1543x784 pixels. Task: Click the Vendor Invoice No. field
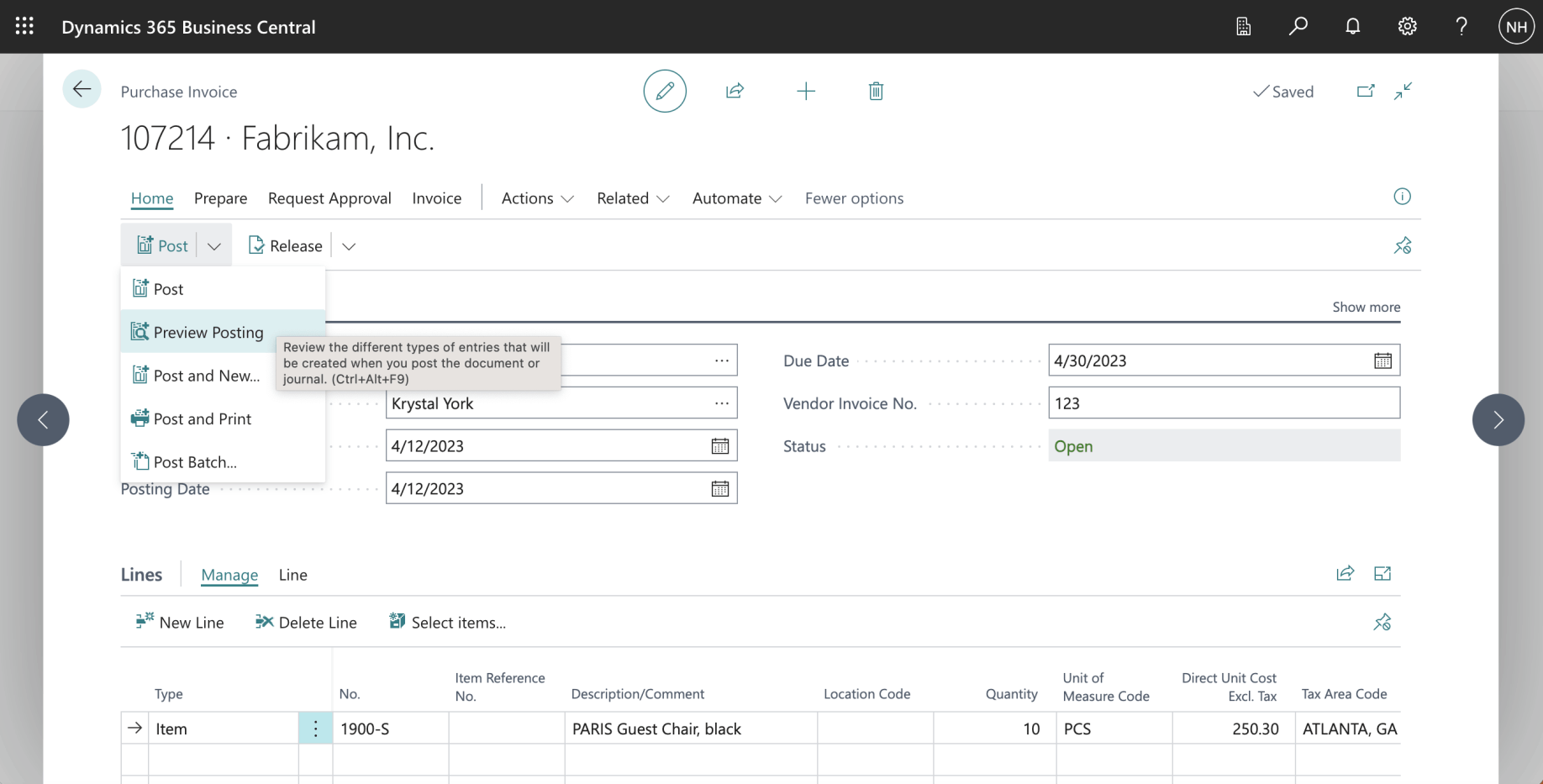point(1224,403)
